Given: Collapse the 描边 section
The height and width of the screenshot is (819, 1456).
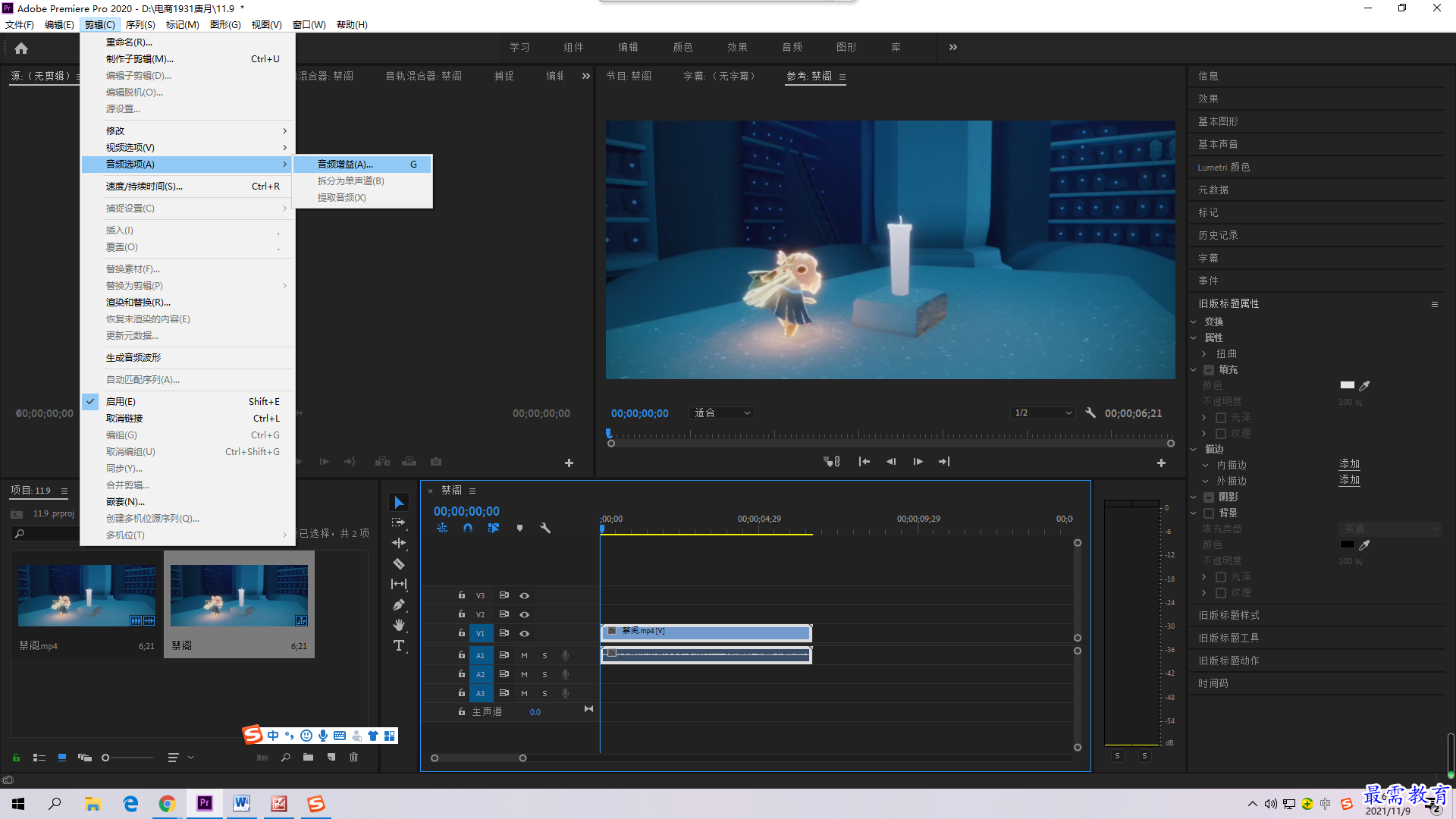Looking at the screenshot, I should coord(1194,450).
